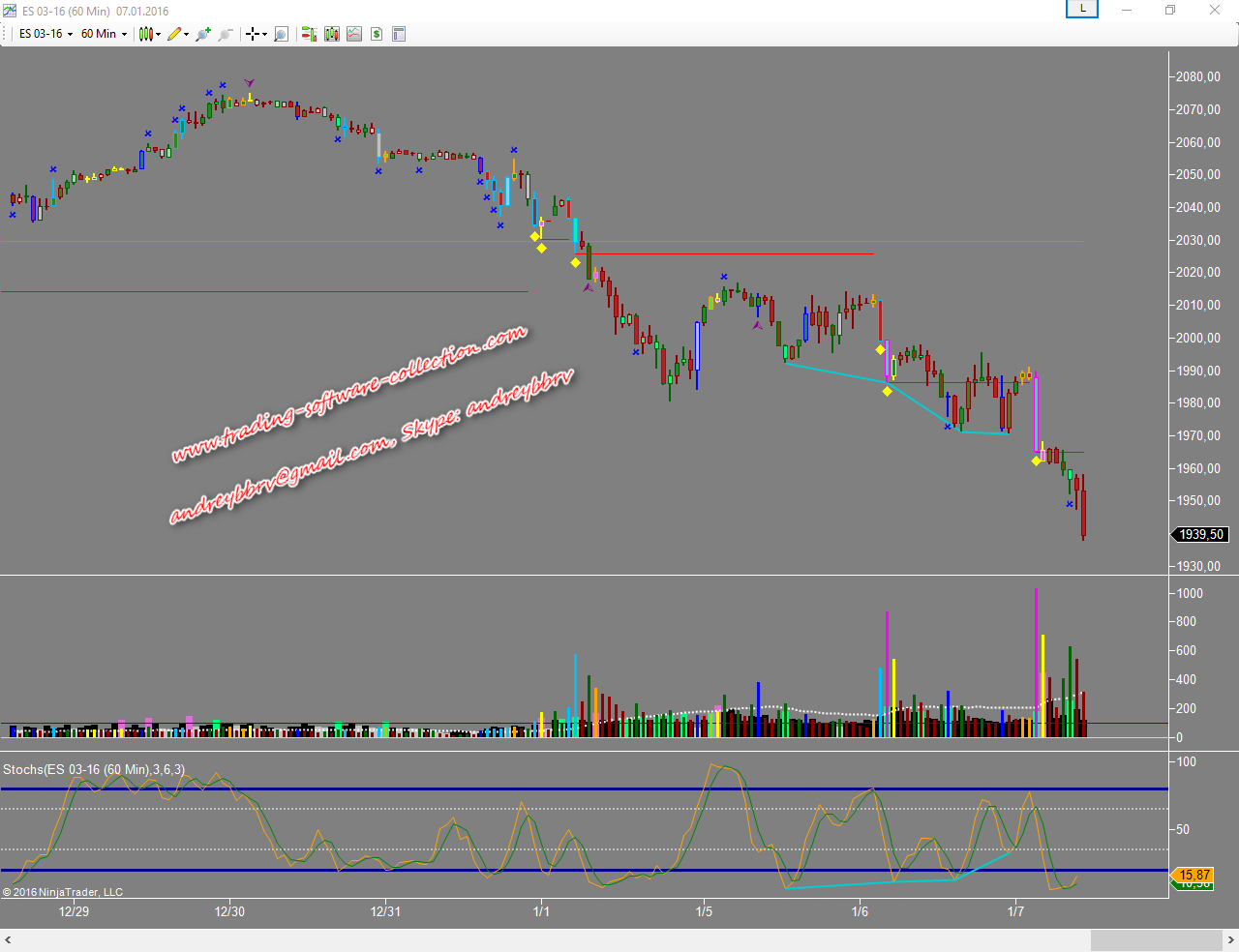Click the zoom frame magnifier icon
1239x952 pixels.
coord(281,34)
